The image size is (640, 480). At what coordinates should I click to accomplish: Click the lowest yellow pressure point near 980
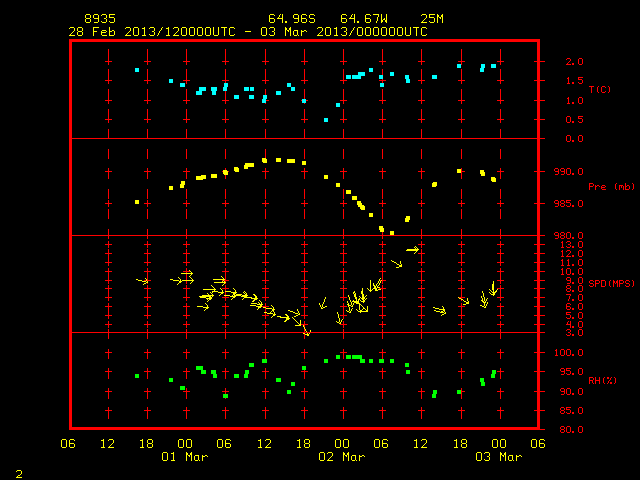(x=392, y=233)
